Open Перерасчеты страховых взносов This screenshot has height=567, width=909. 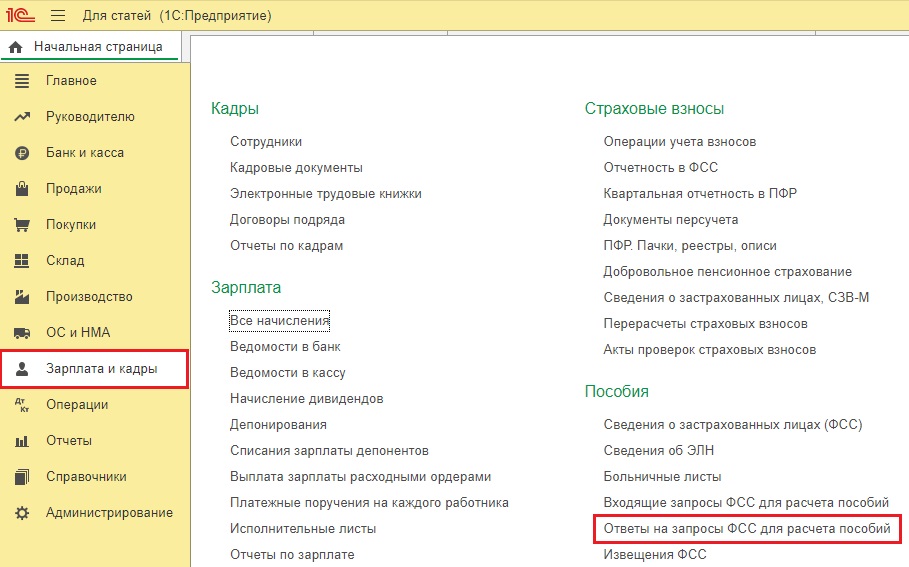(706, 324)
